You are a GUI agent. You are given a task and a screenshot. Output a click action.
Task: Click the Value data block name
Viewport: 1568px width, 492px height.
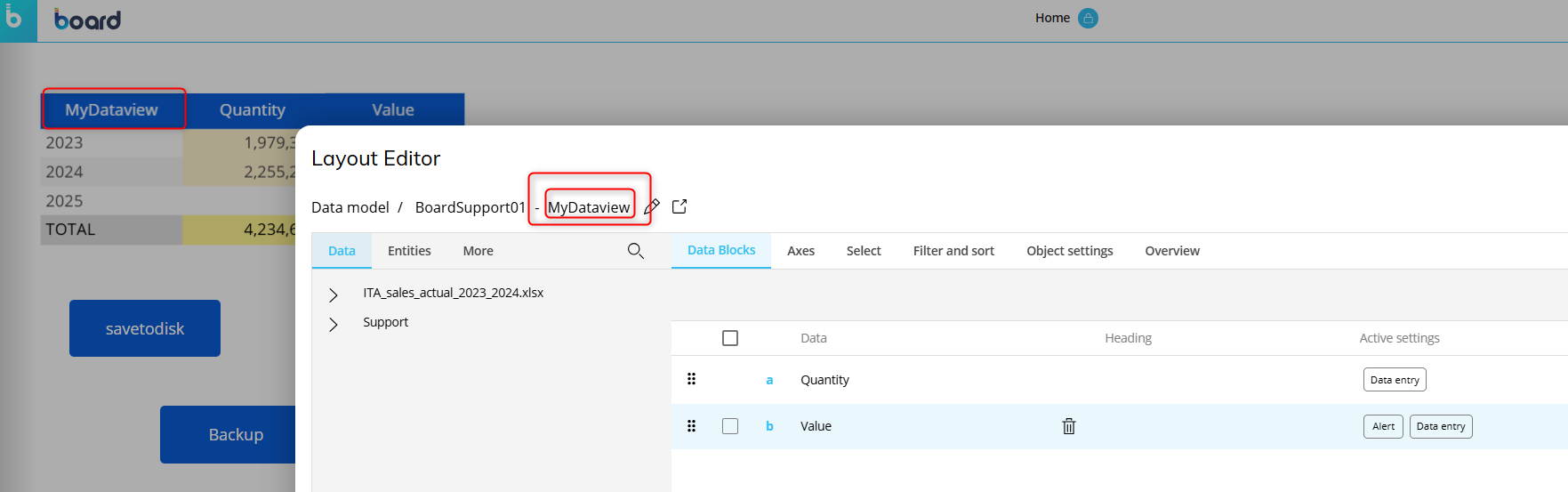[x=816, y=426]
